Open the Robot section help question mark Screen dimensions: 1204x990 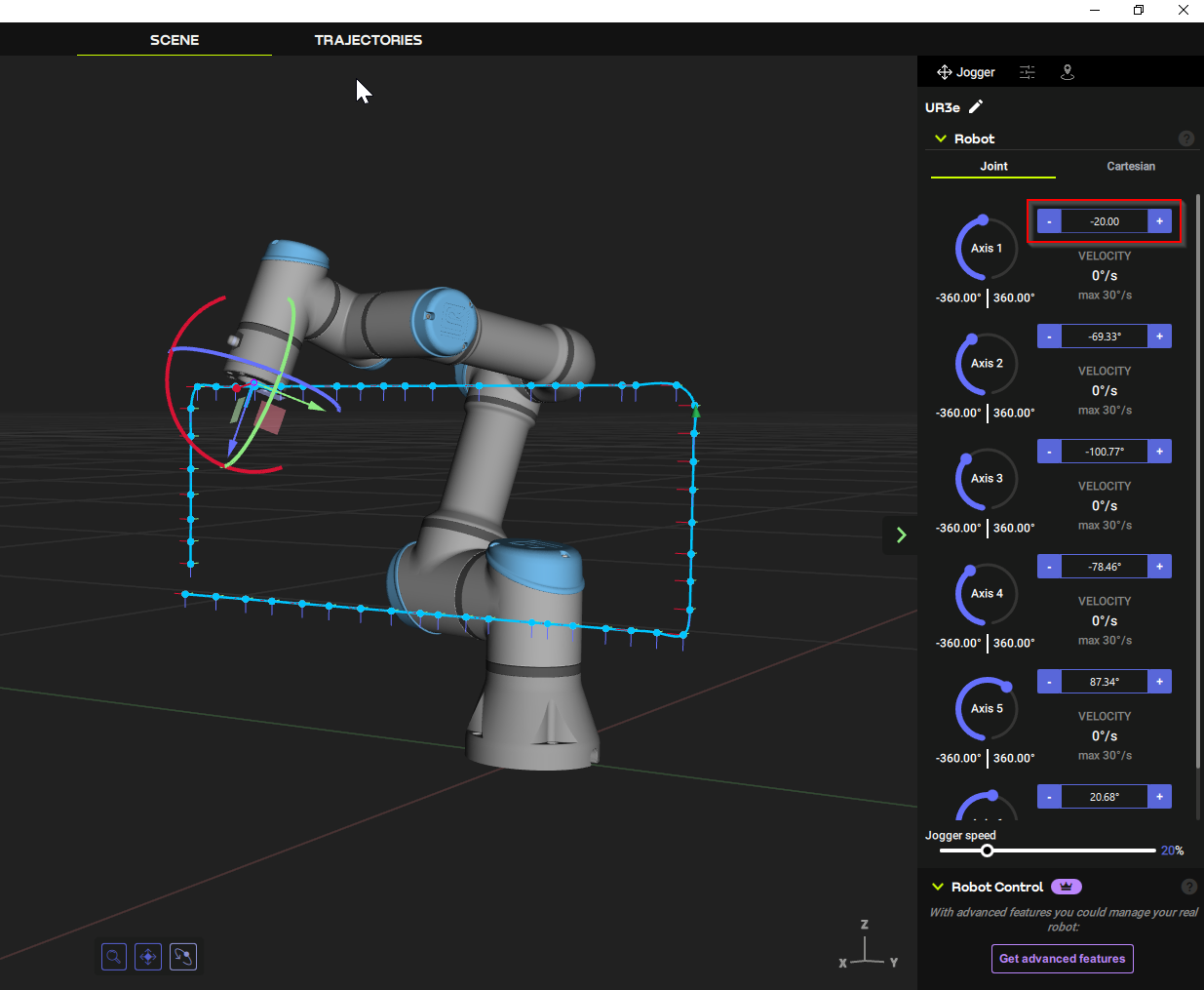(x=1186, y=139)
